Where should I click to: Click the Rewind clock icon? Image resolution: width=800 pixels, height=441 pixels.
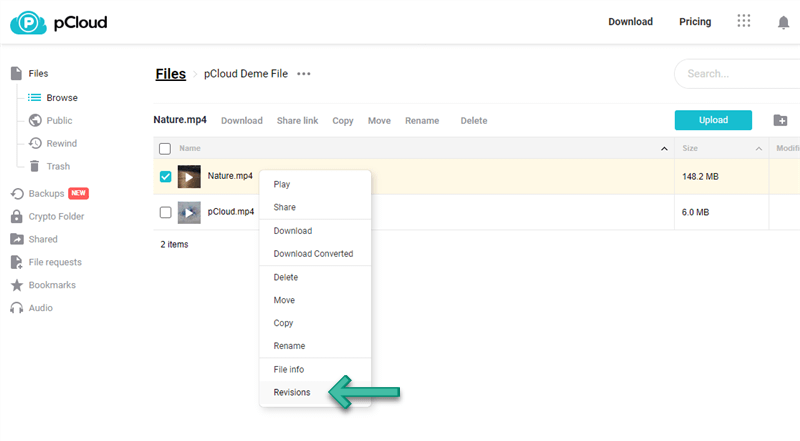pos(35,143)
